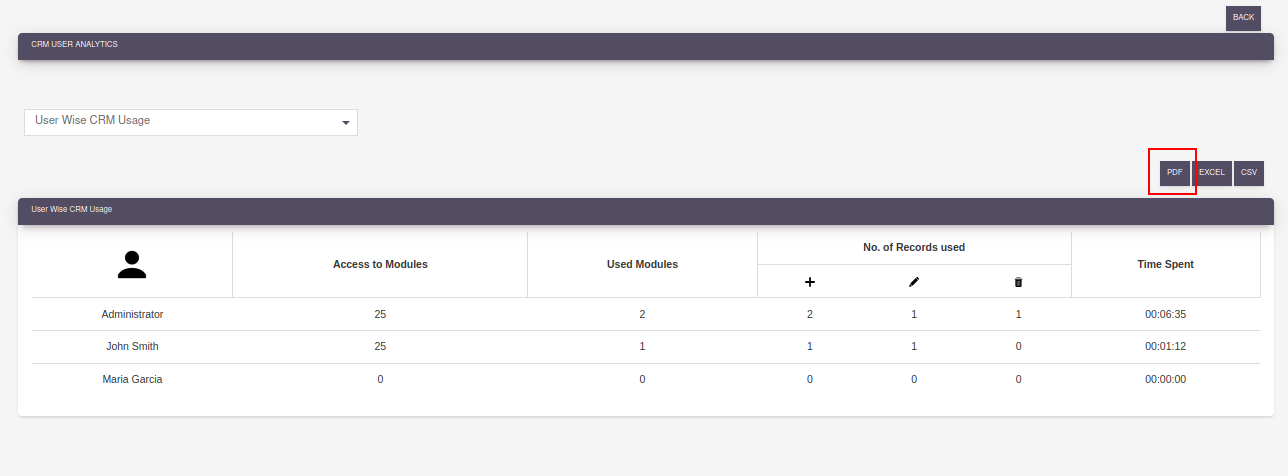Image resolution: width=1288 pixels, height=476 pixels.
Task: Click the Time Spent column header
Action: click(x=1165, y=265)
